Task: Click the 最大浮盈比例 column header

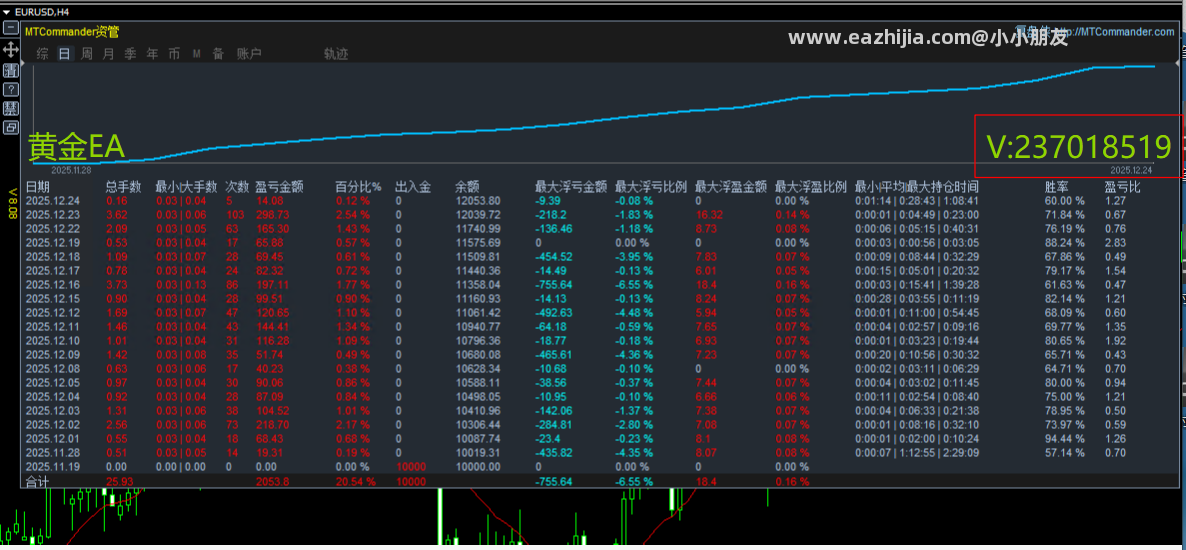Action: pos(812,187)
